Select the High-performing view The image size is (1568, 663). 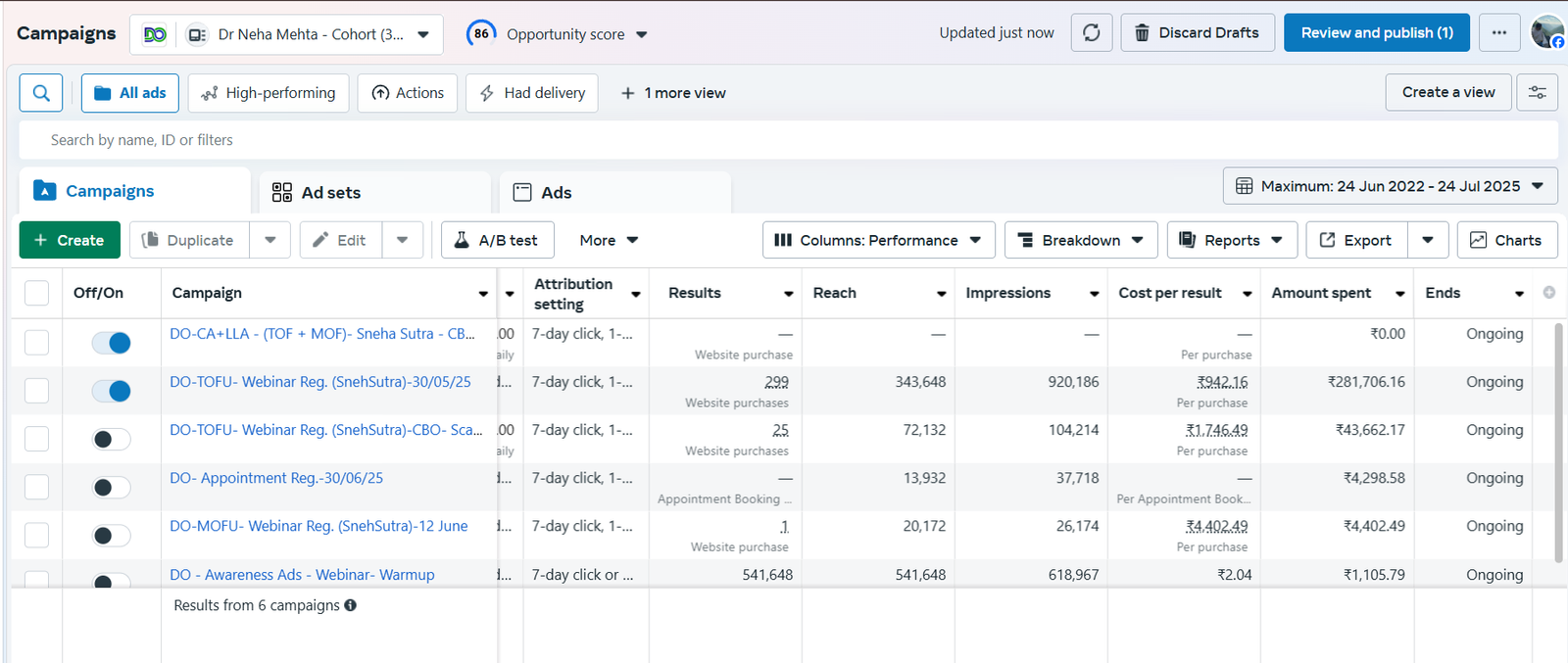269,93
